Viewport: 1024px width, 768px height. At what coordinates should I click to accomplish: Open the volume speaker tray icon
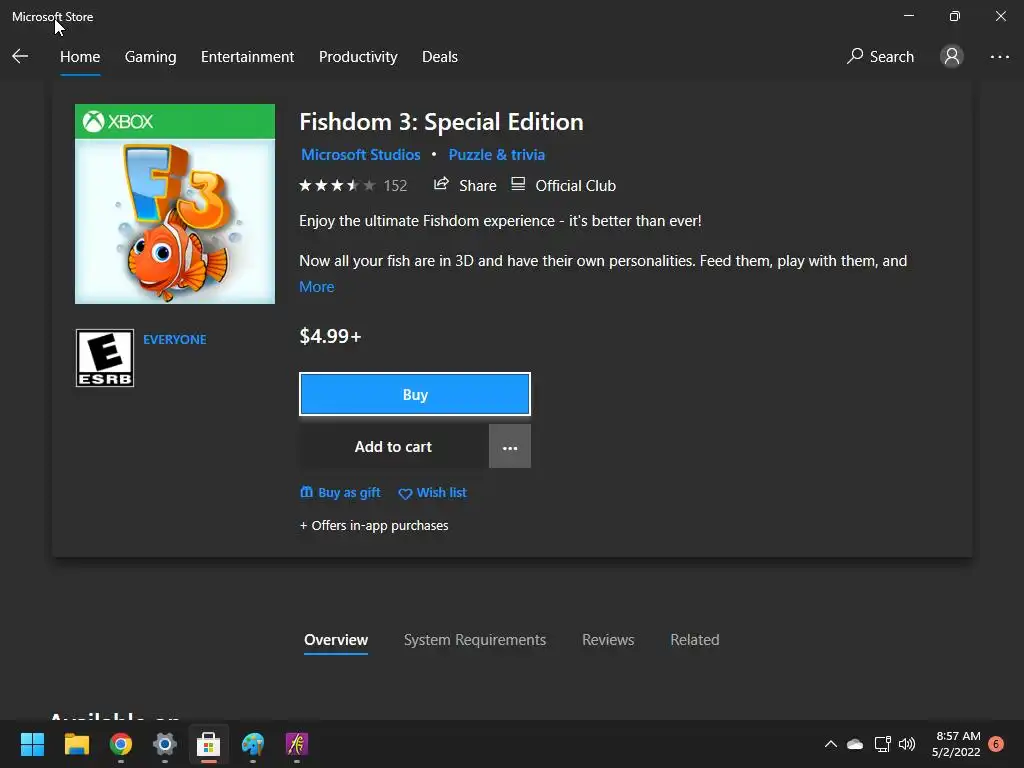pyautogui.click(x=906, y=744)
